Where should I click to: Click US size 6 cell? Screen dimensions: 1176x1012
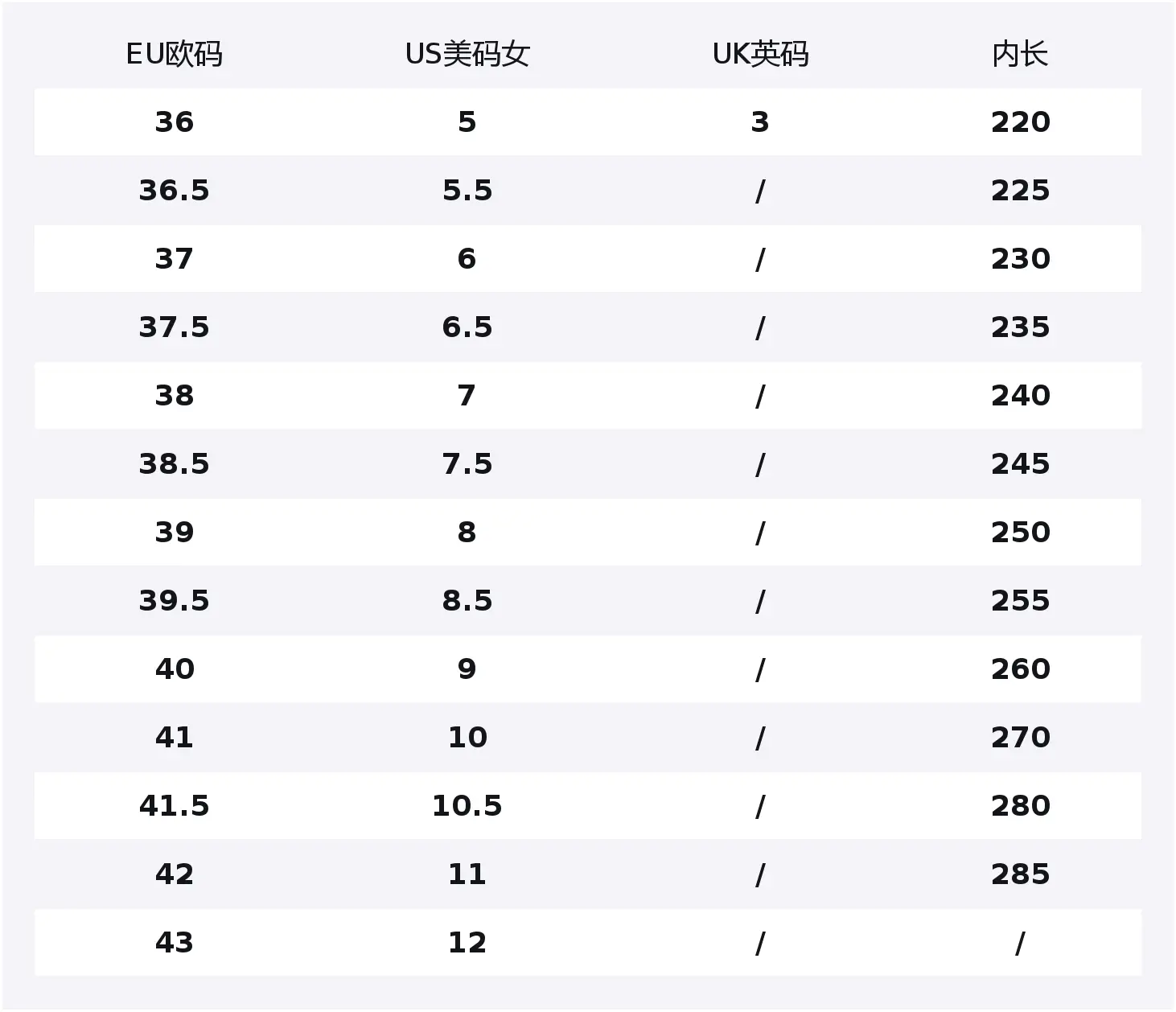click(467, 259)
